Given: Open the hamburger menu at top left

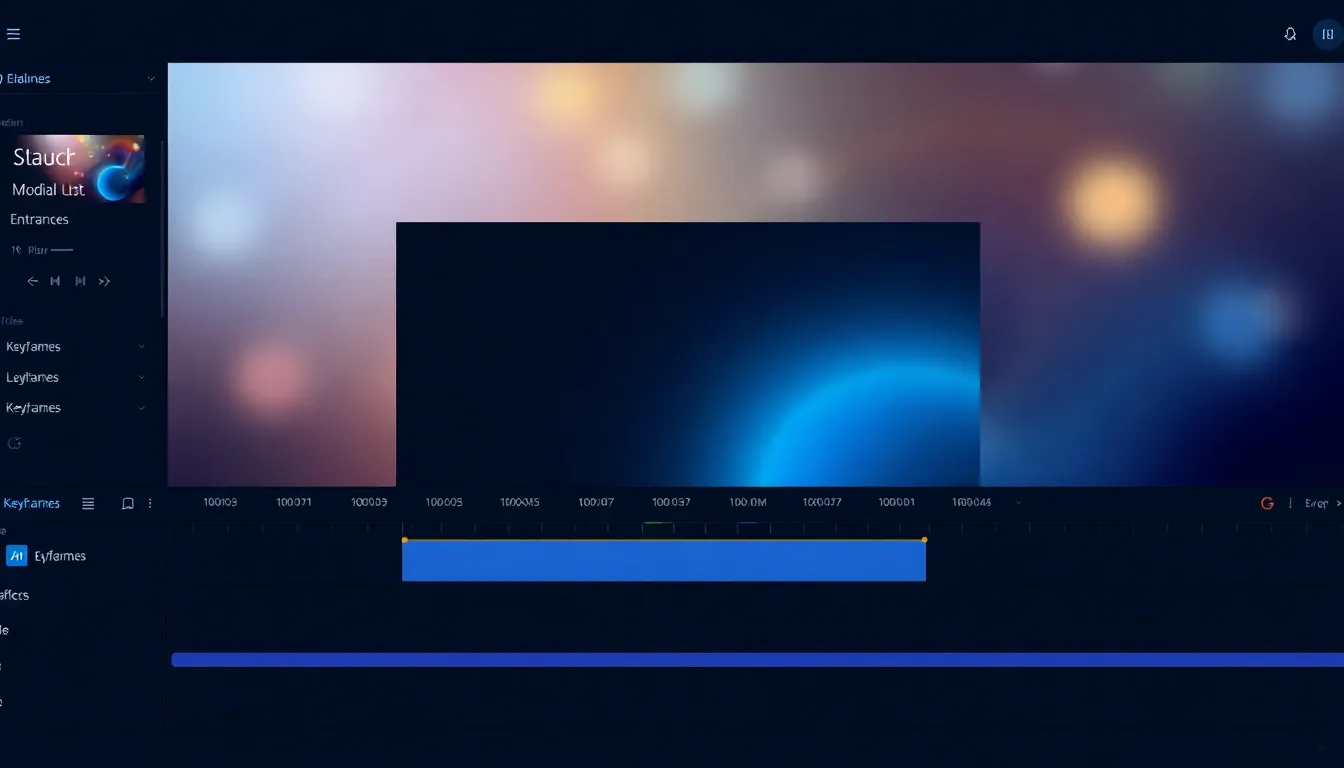Looking at the screenshot, I should coord(13,33).
